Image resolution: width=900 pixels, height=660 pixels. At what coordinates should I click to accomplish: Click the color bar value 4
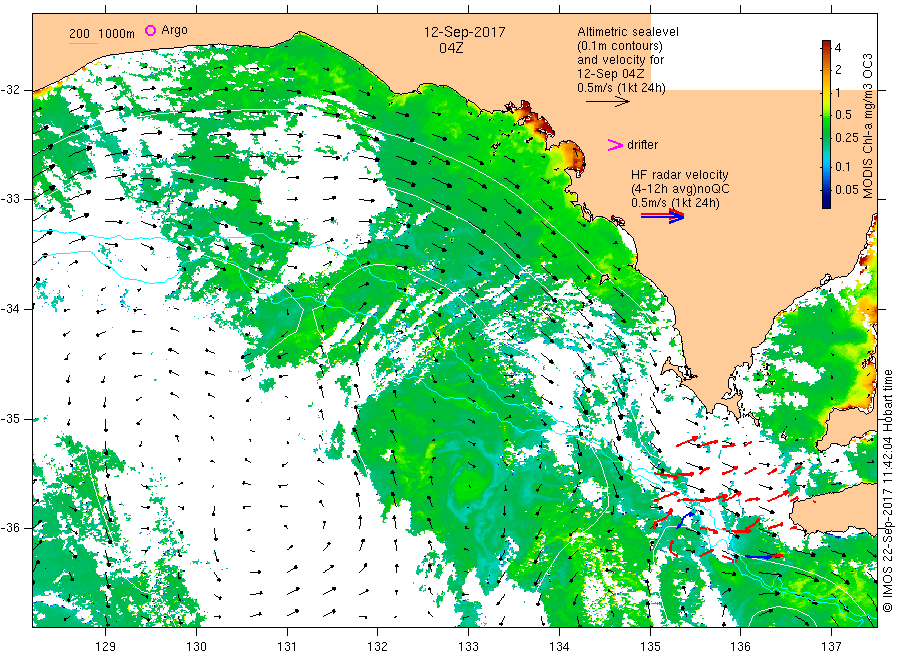pos(838,48)
